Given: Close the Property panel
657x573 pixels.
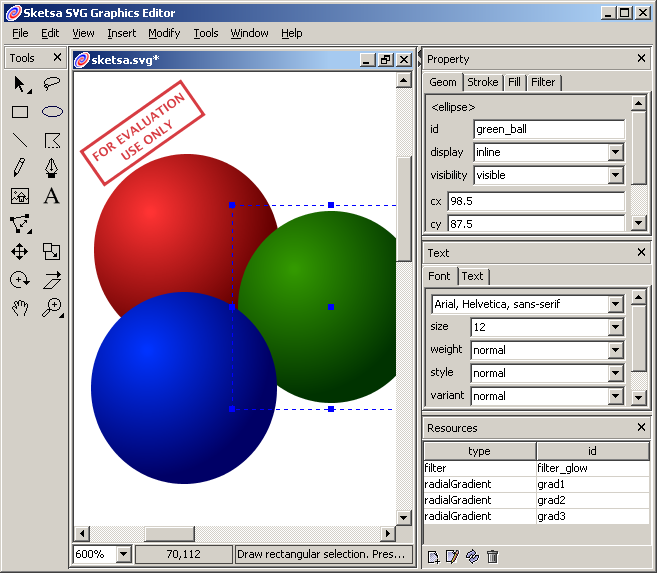Looking at the screenshot, I should pyautogui.click(x=641, y=58).
